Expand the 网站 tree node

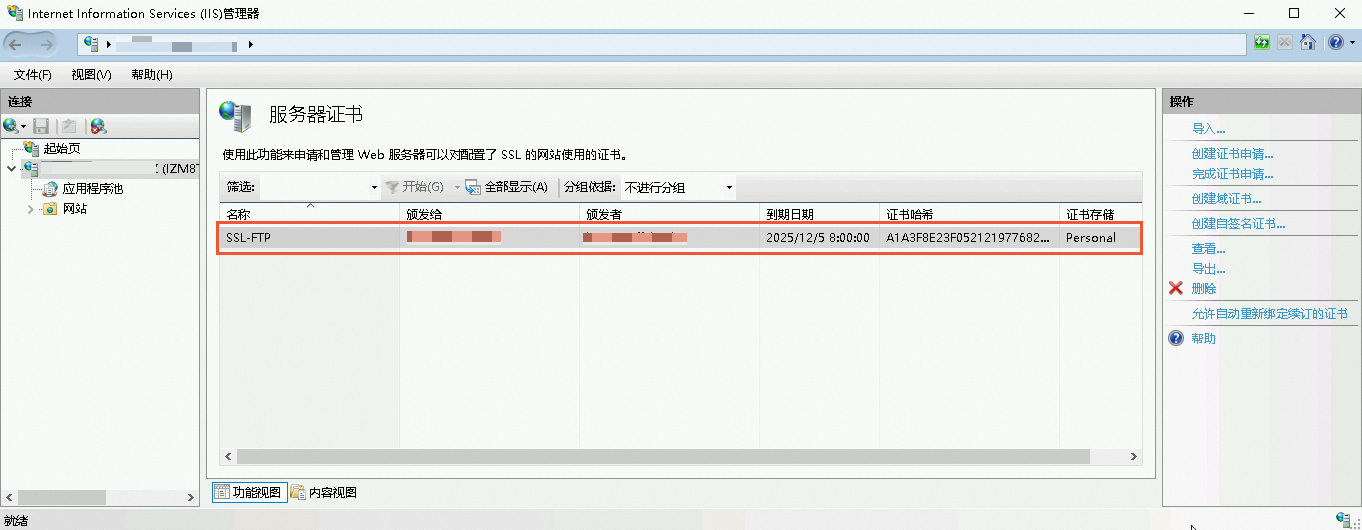pyautogui.click(x=31, y=209)
